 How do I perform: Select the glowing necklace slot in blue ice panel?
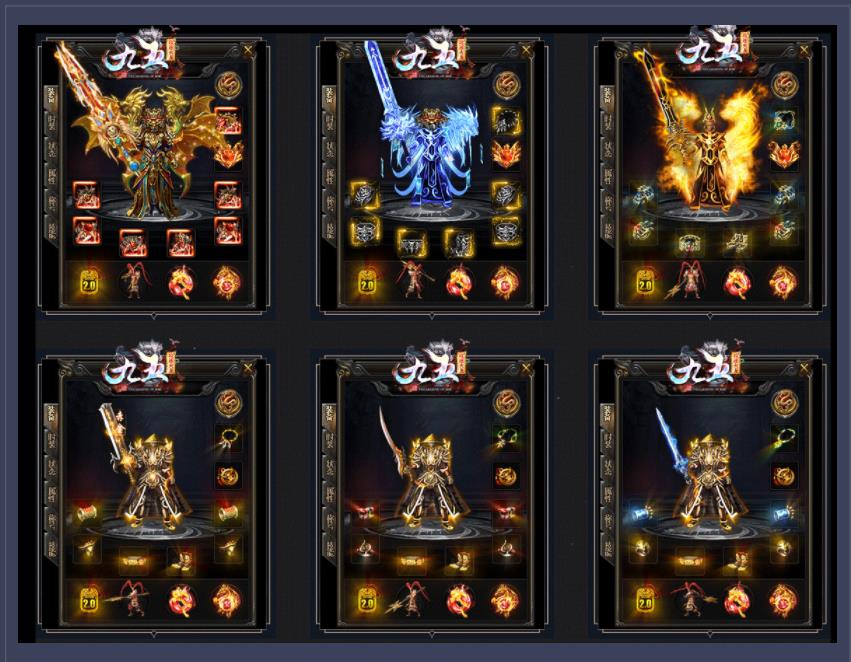pos(506,122)
